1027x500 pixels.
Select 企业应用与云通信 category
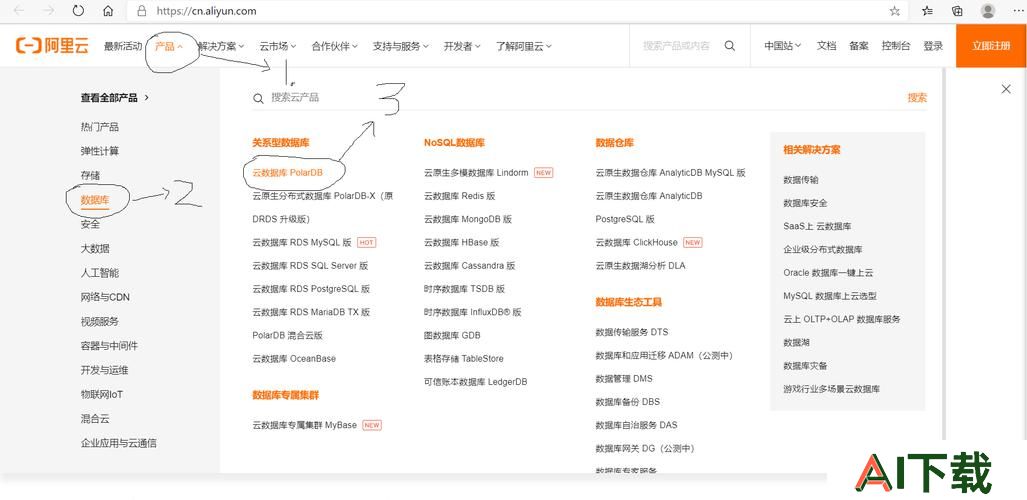tap(119, 443)
